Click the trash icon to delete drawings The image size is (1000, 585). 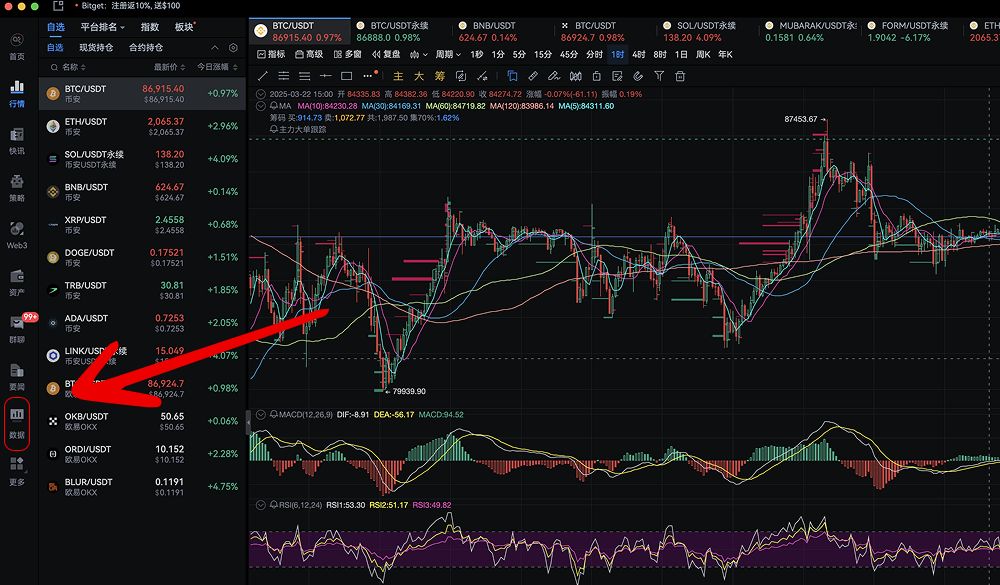682,76
